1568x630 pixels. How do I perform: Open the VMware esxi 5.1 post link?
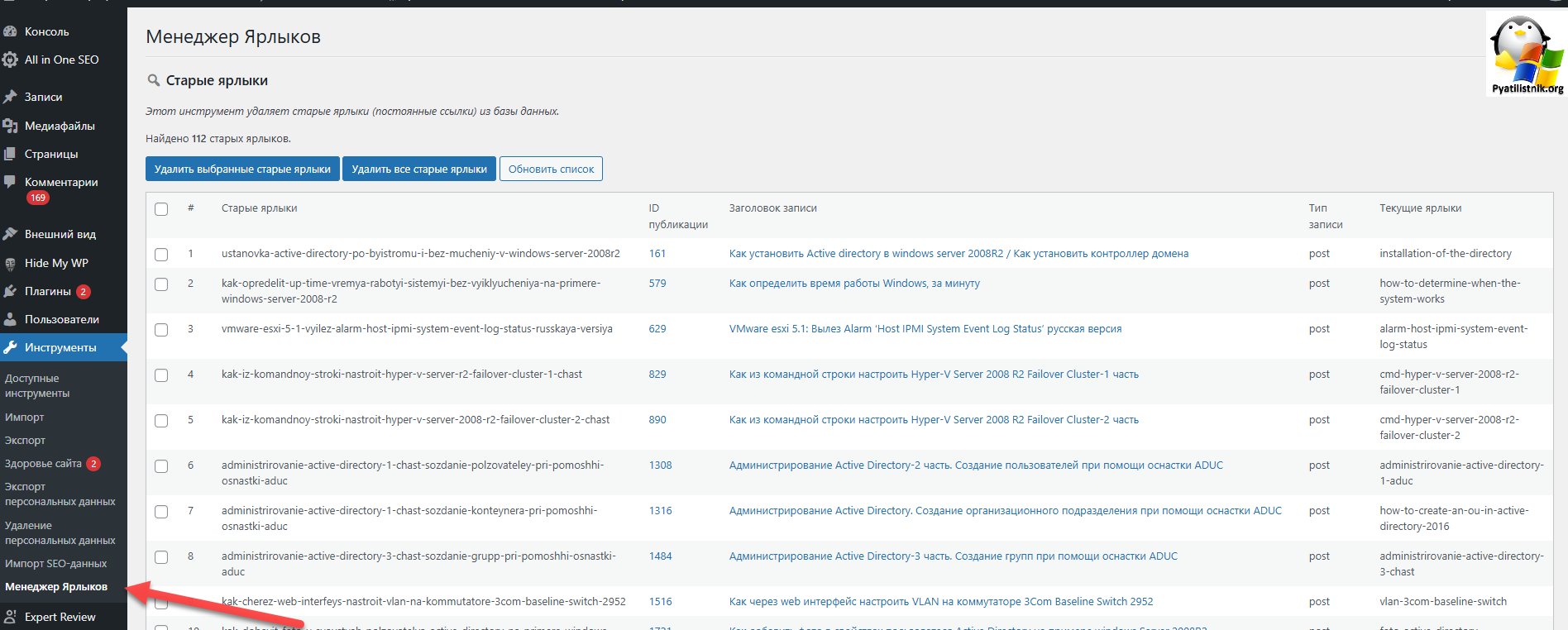coord(925,329)
